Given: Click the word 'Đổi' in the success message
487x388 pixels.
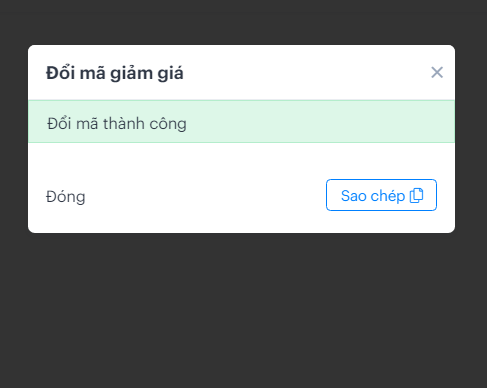Looking at the screenshot, I should (59, 123).
